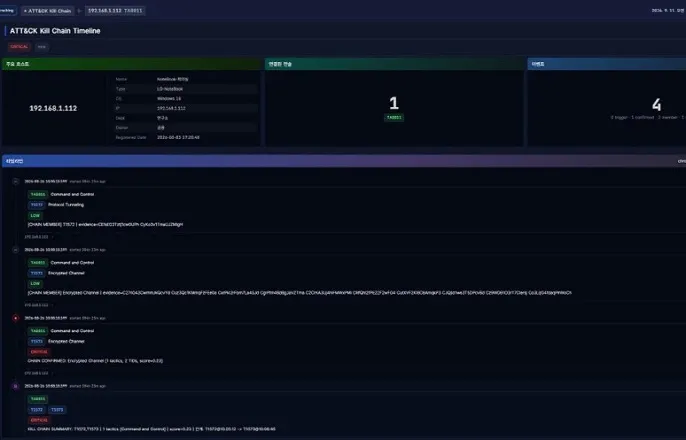This screenshot has width=686, height=440.
Task: Click the TA0011 badge under the count 1
Action: pyautogui.click(x=394, y=118)
